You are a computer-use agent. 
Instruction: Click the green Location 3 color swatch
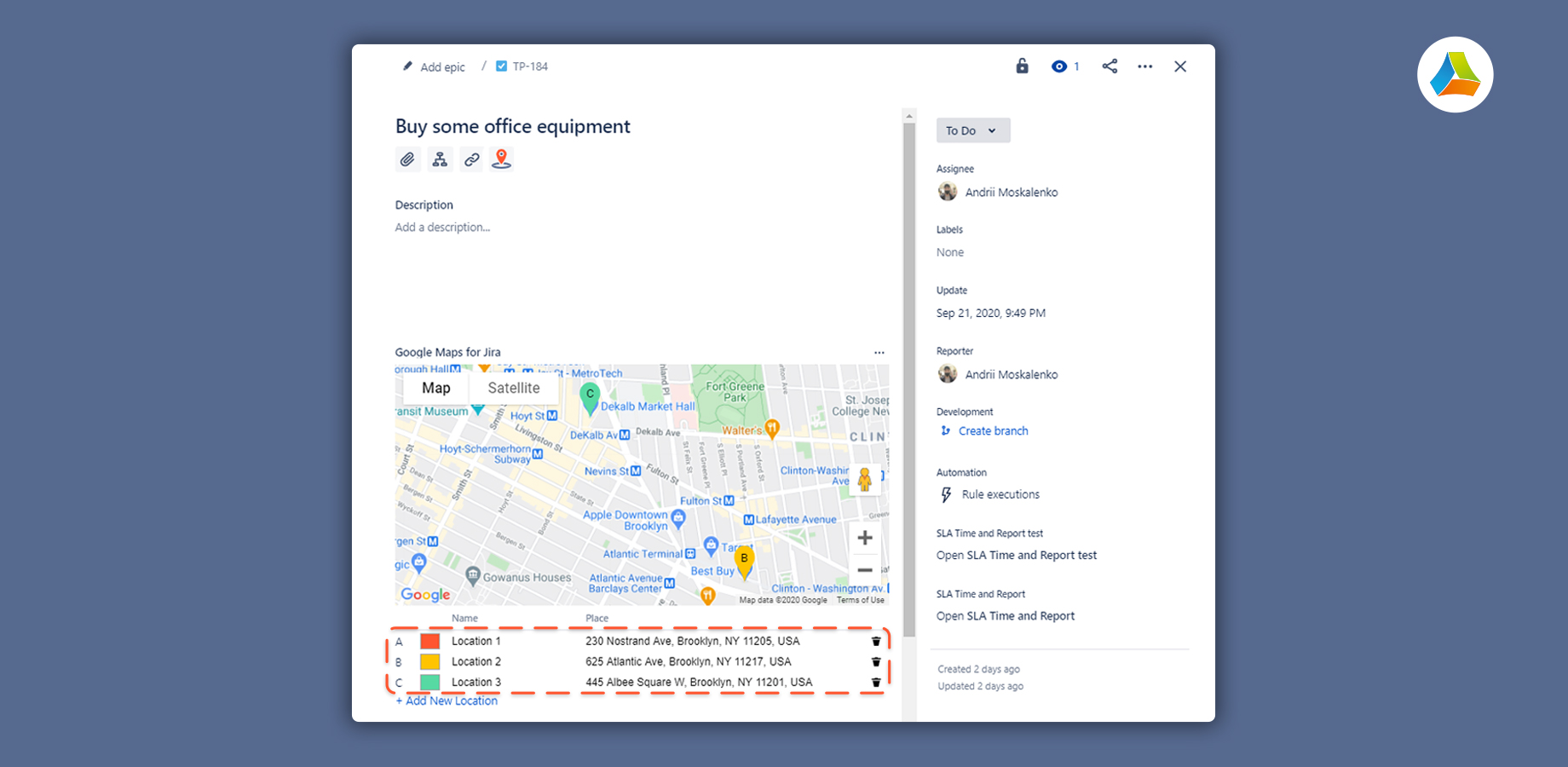coord(429,682)
